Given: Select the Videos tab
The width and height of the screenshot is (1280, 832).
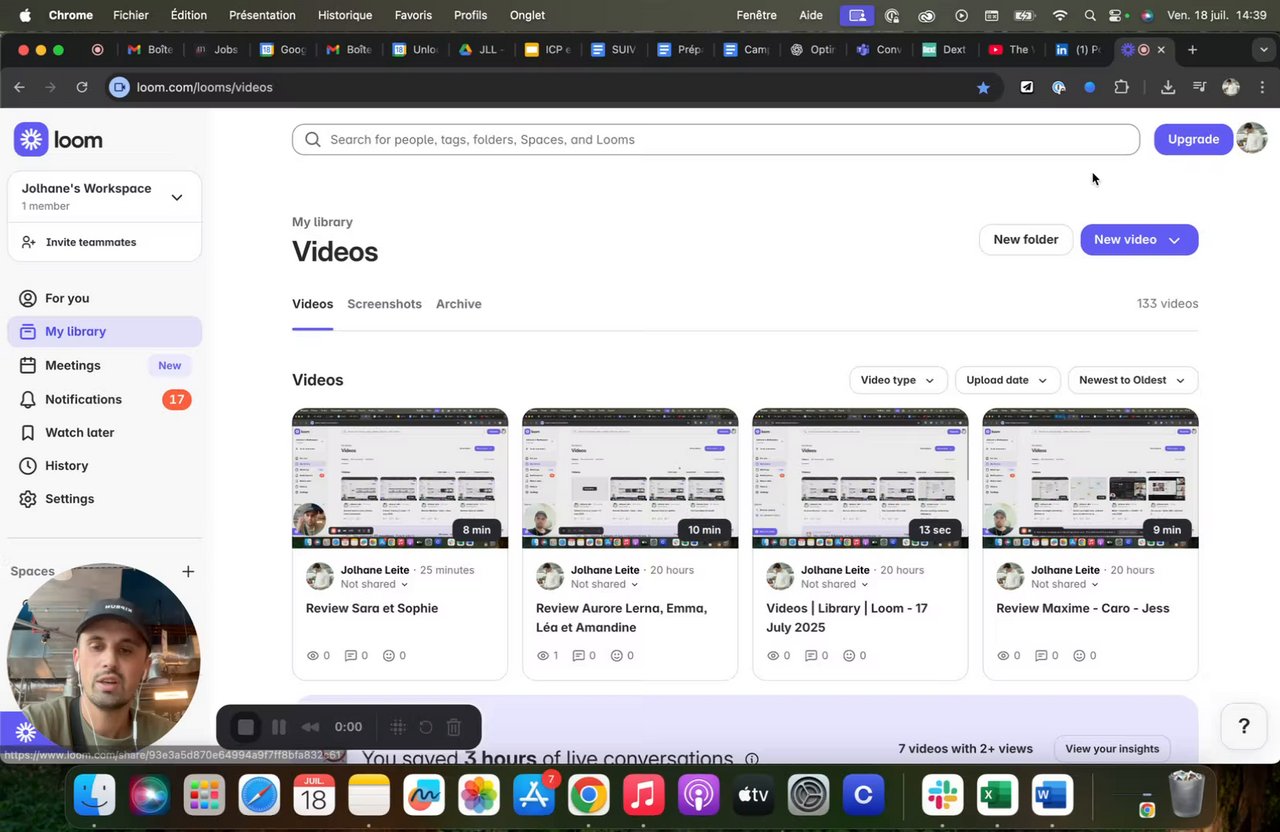Looking at the screenshot, I should [x=312, y=304].
